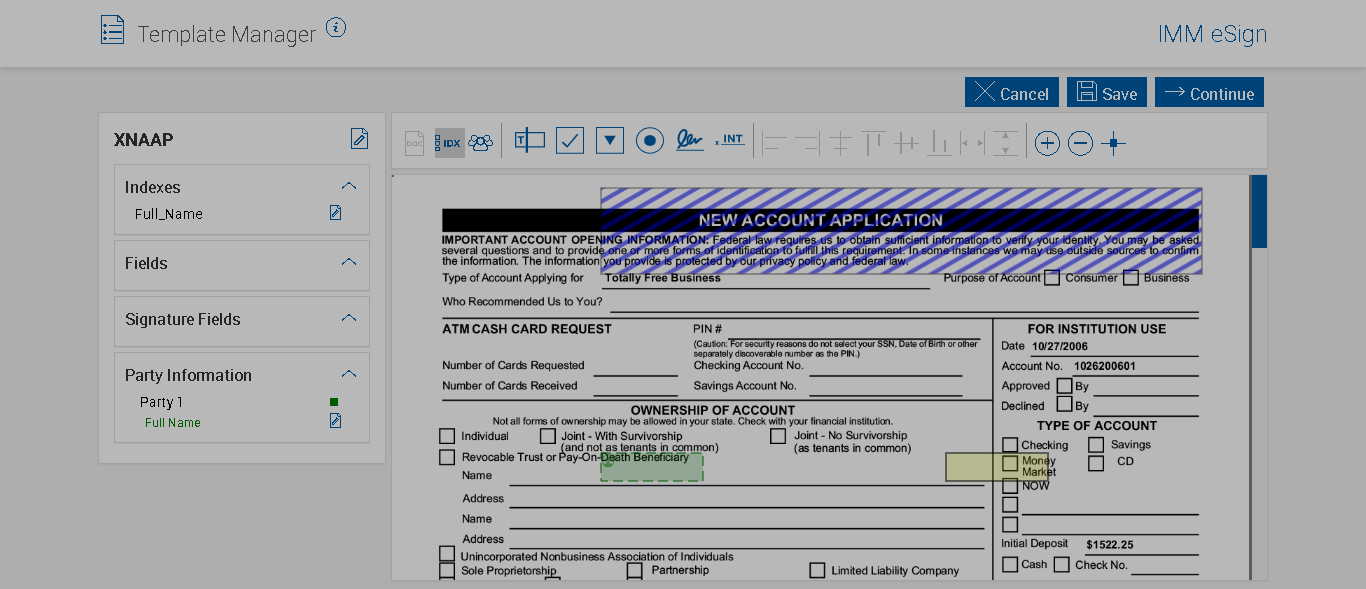This screenshot has height=589, width=1366.
Task: Click the Continue button
Action: click(x=1209, y=92)
